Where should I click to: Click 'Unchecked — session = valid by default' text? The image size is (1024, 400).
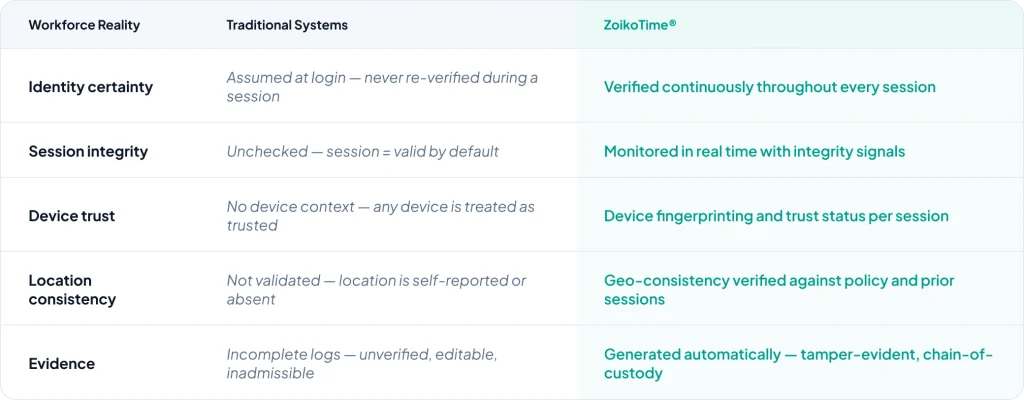pyautogui.click(x=362, y=152)
